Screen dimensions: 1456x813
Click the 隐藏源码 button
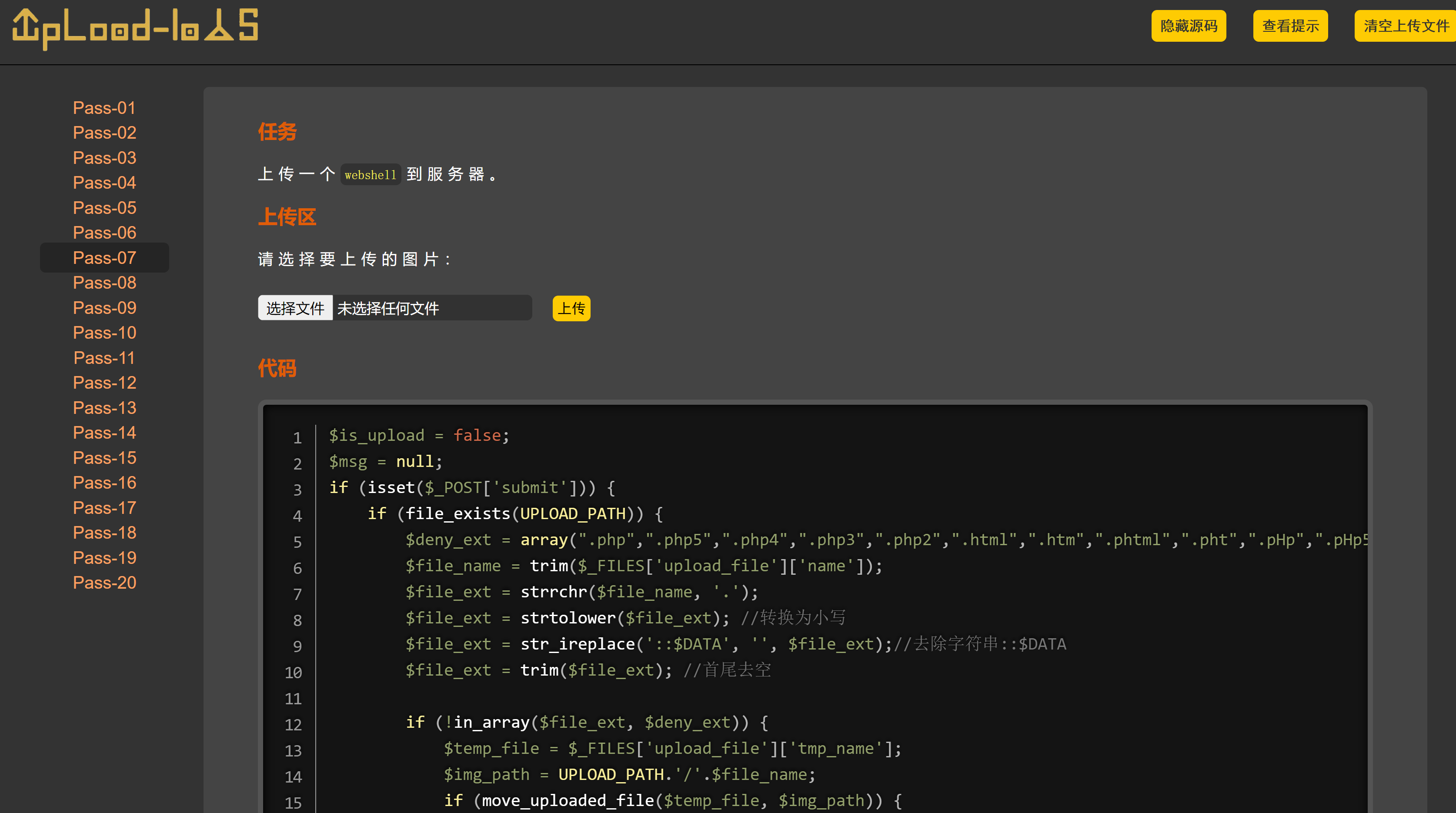pyautogui.click(x=1188, y=26)
